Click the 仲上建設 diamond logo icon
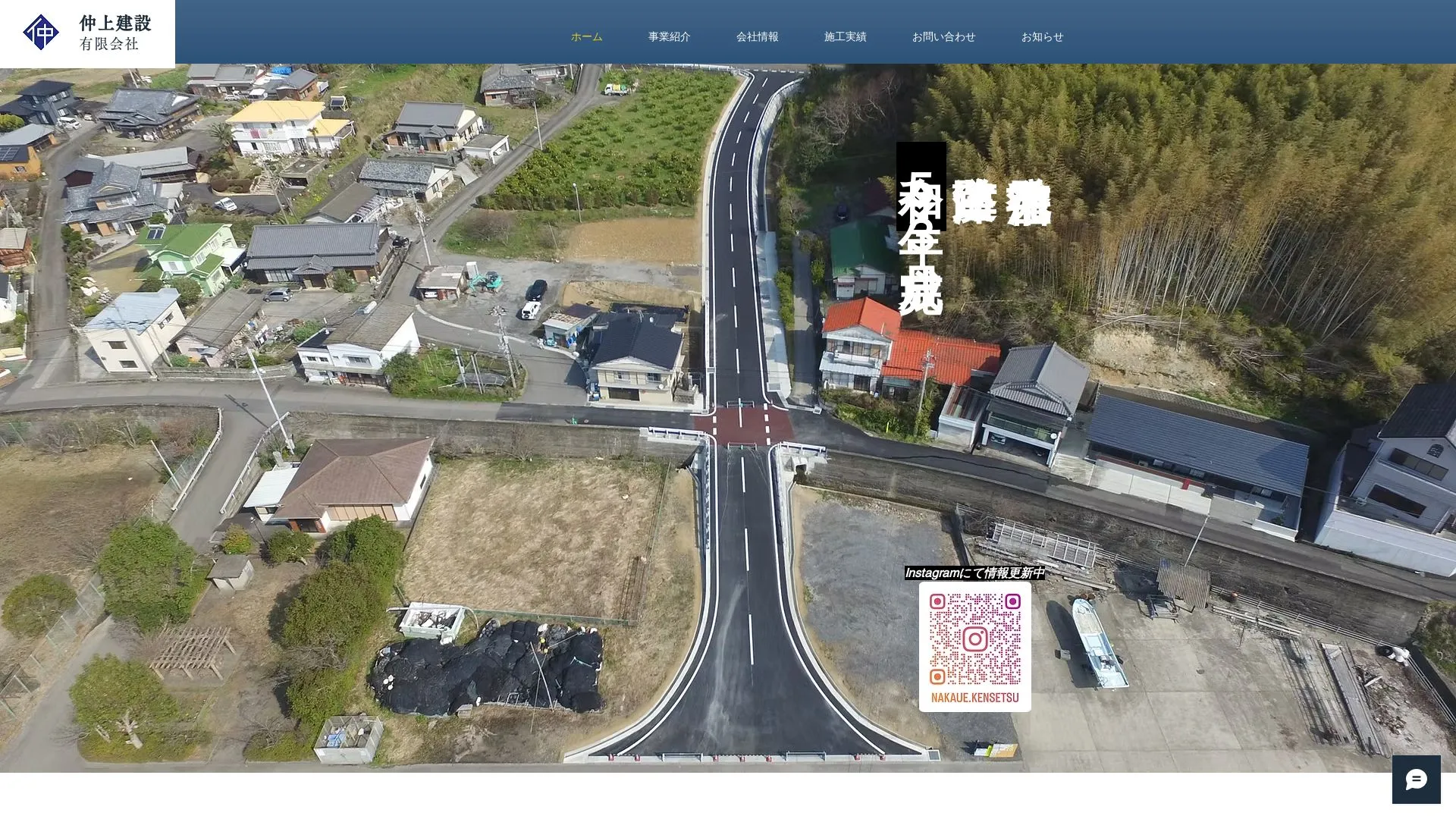Image resolution: width=1456 pixels, height=819 pixels. coord(41,33)
